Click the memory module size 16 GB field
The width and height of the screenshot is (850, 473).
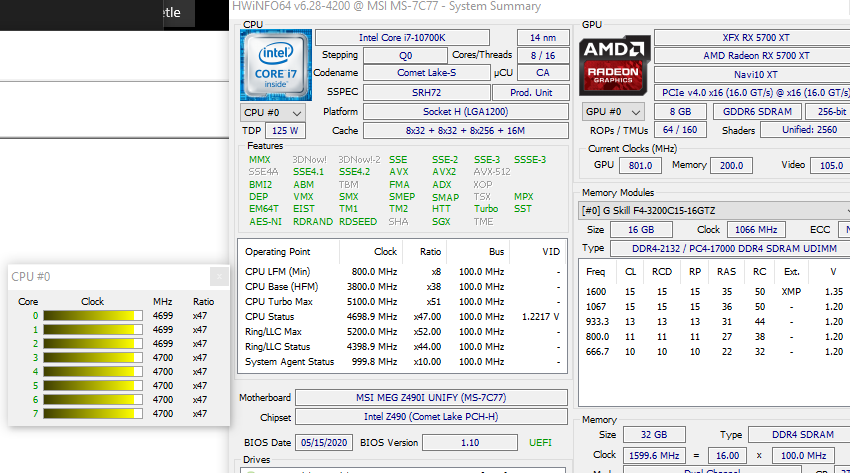click(x=641, y=230)
